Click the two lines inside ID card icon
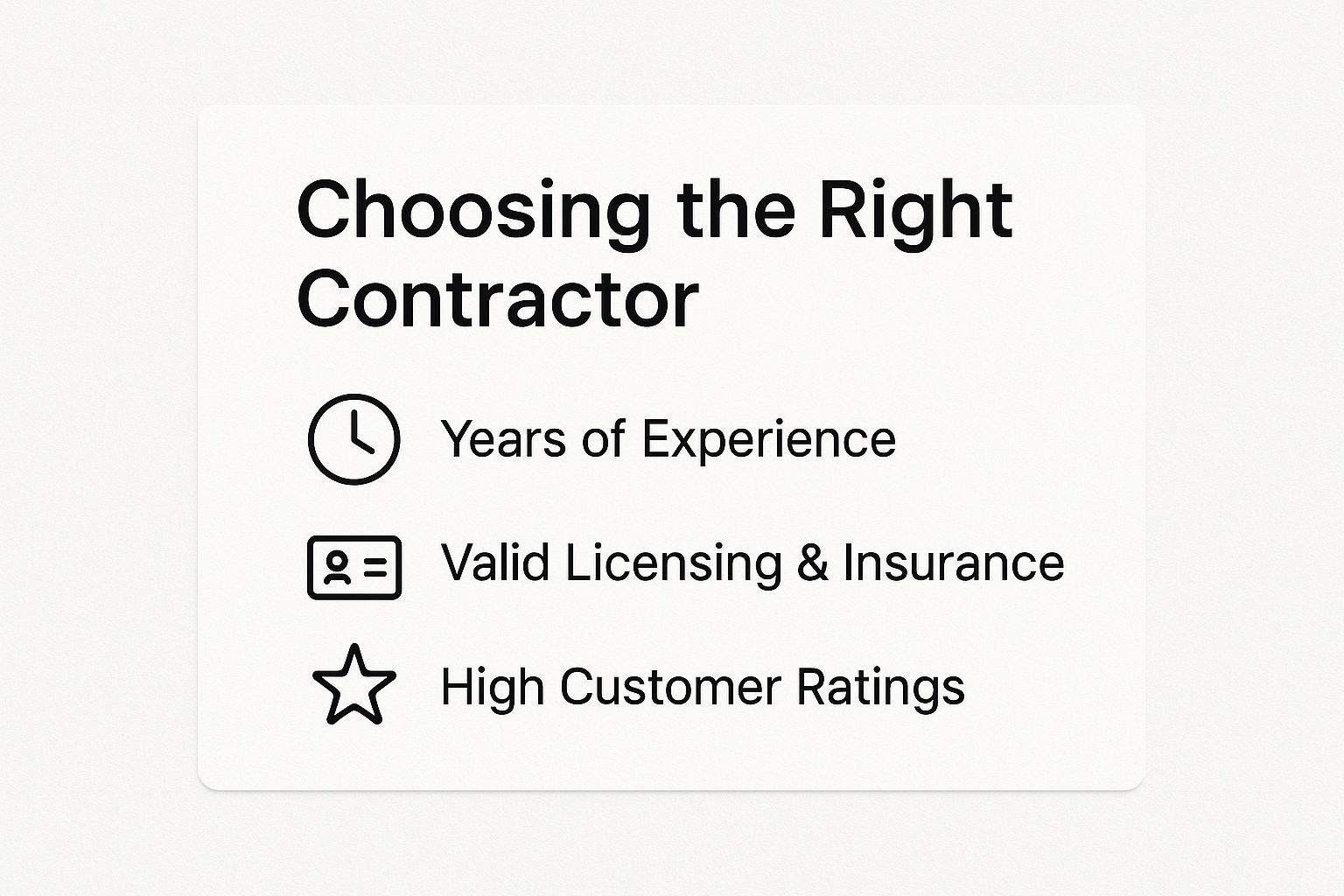Viewport: 1344px width, 896px height. tap(374, 567)
